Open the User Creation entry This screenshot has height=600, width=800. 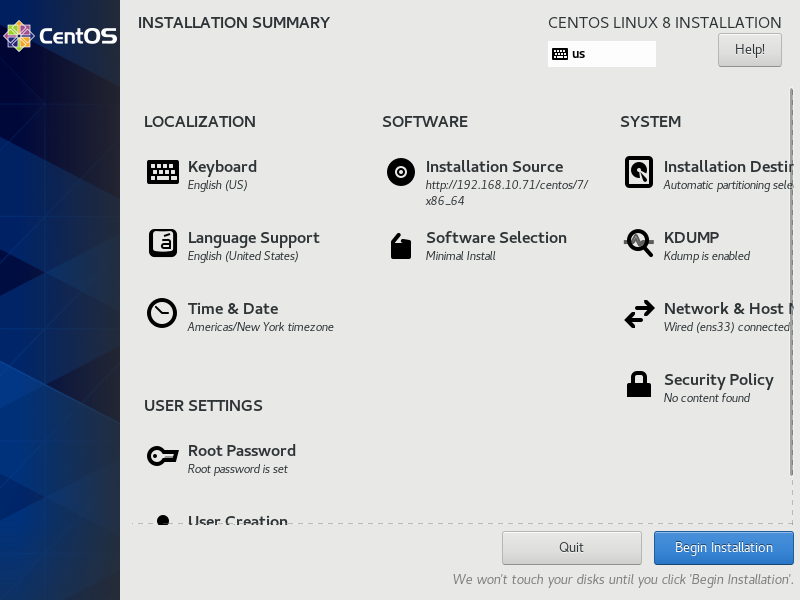click(238, 520)
